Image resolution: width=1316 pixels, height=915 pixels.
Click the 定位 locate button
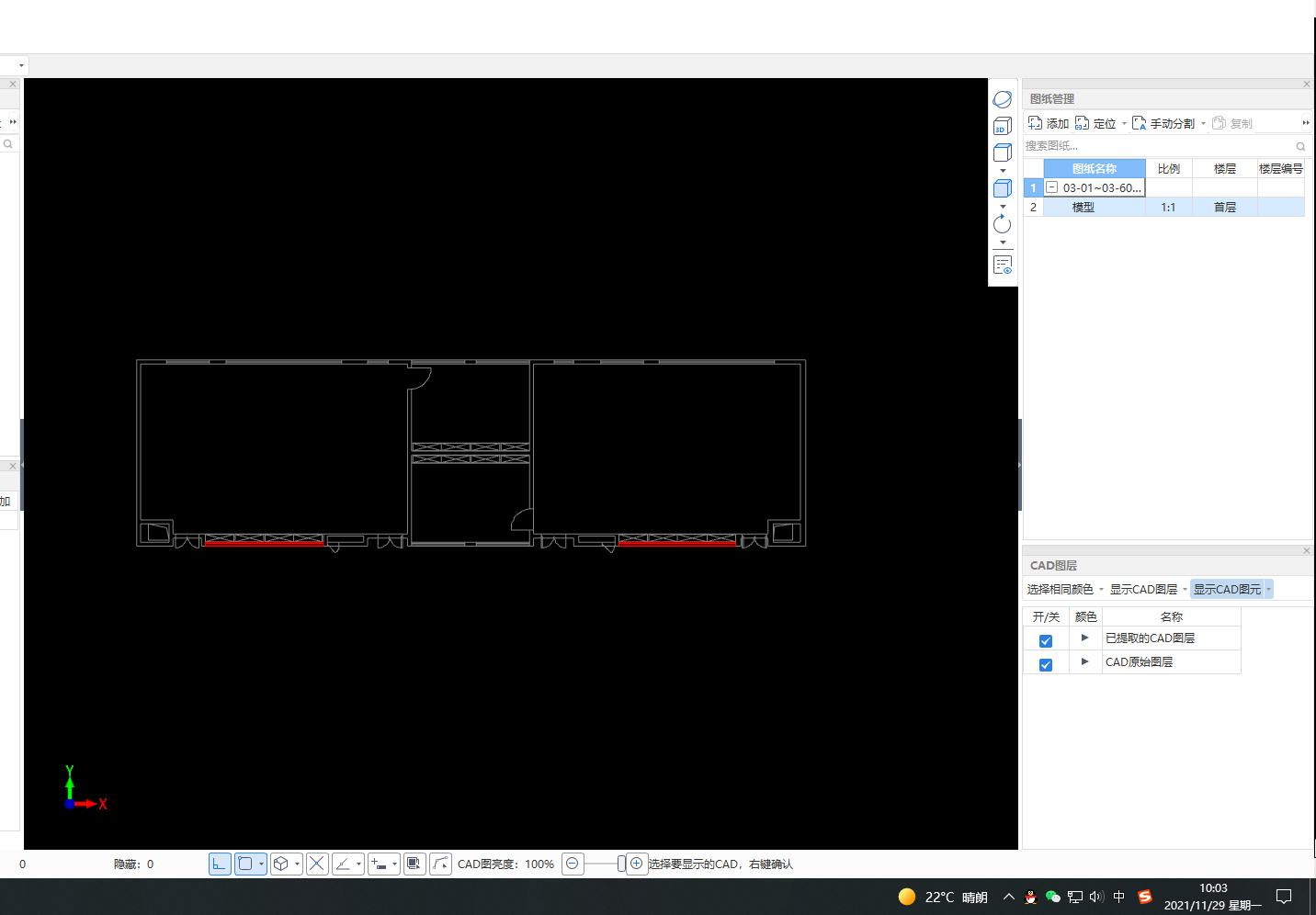pos(1095,123)
